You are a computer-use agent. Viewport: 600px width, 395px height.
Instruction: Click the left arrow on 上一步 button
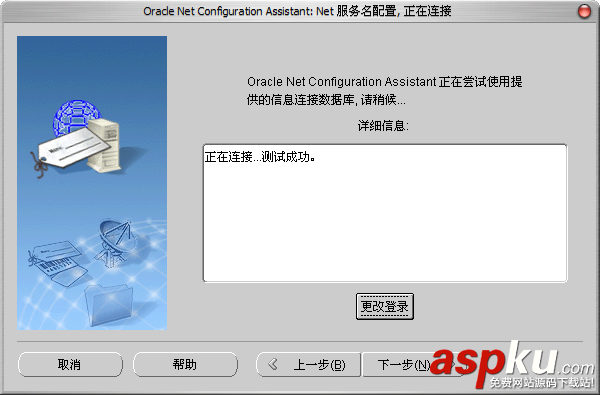273,364
